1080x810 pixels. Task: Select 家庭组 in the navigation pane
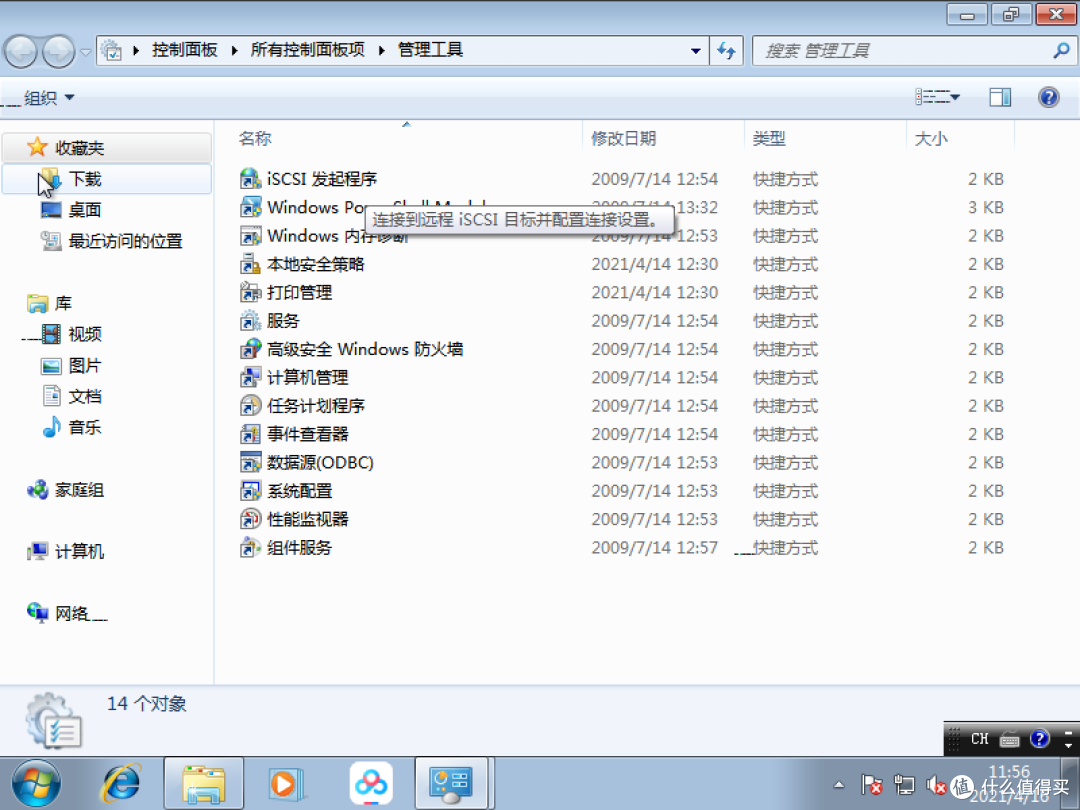[79, 490]
